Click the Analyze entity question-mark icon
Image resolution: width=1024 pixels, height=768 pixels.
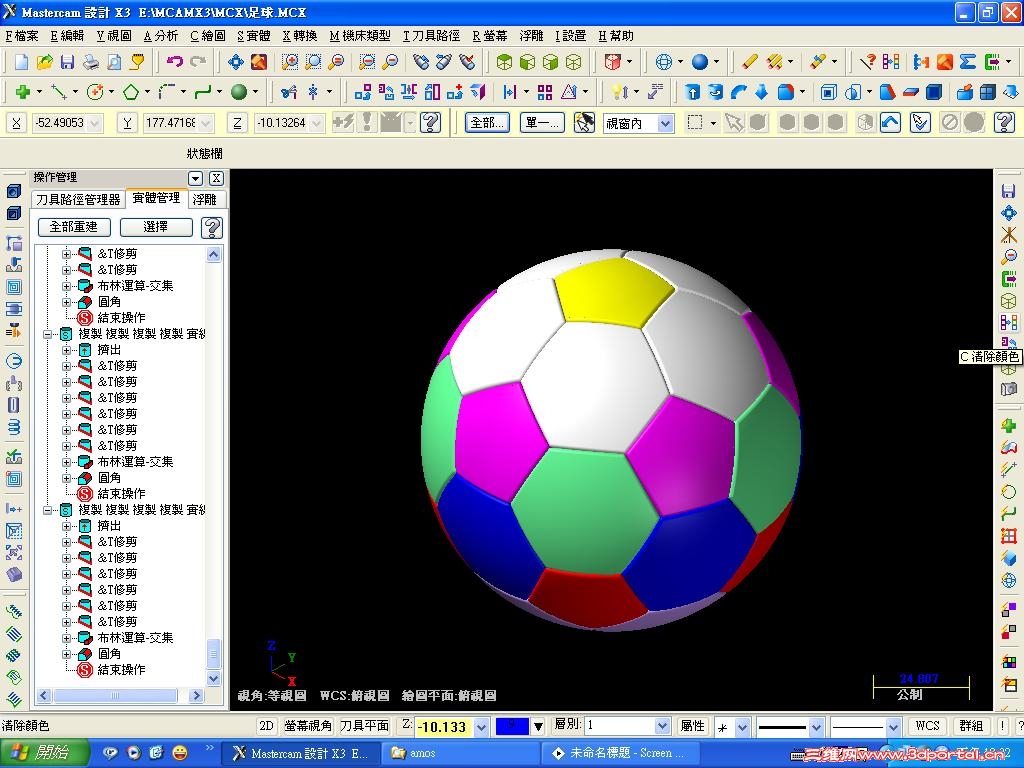point(867,62)
